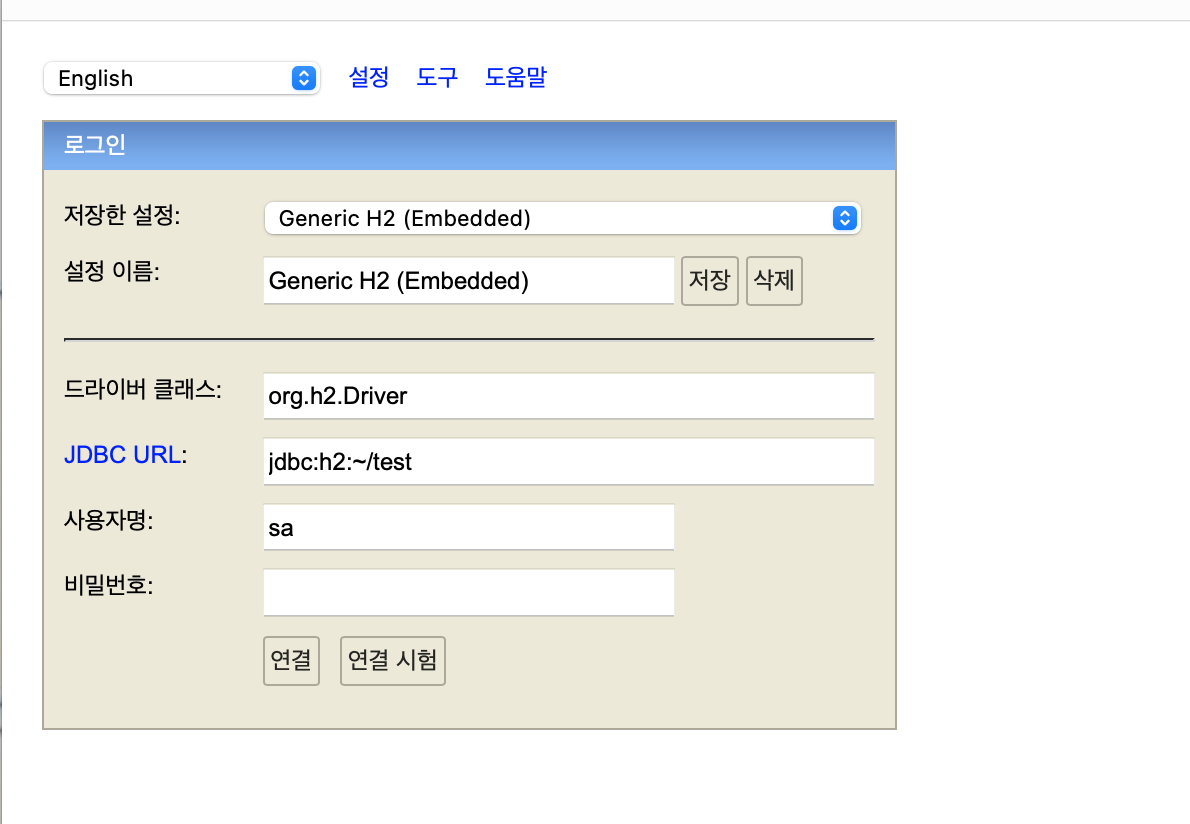Click the 연결 시험 button
This screenshot has width=1190, height=824.
(392, 661)
